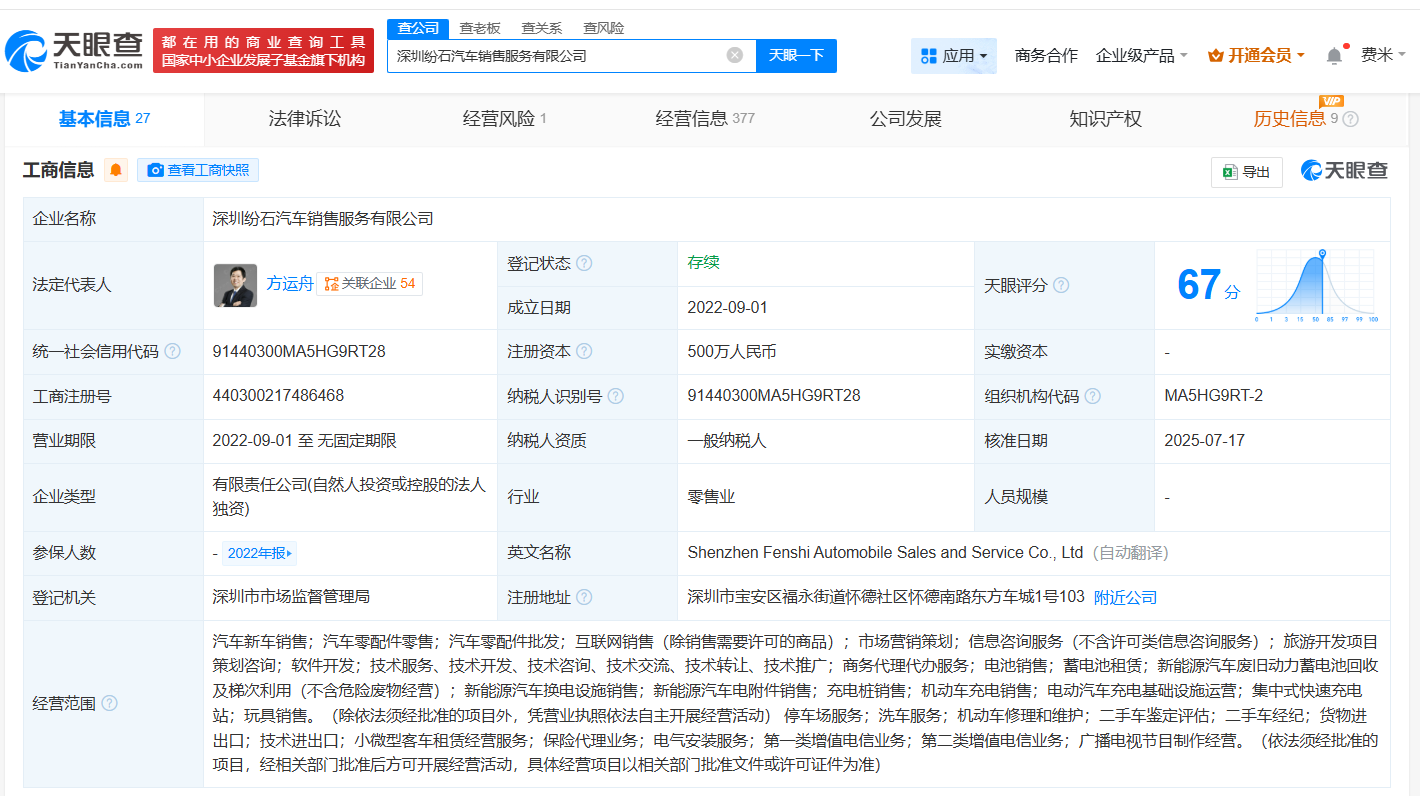
Task: Click the approval date 2025-07-17
Action: tap(1204, 440)
